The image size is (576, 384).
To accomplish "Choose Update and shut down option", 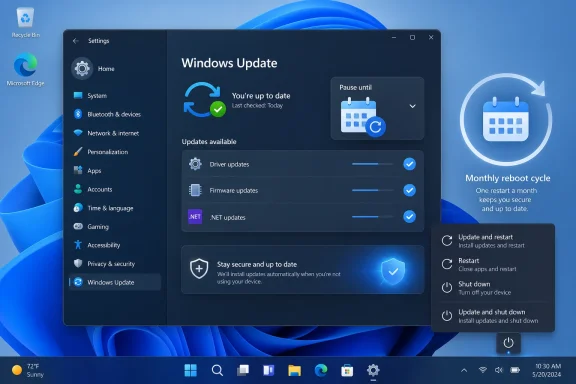I will pyautogui.click(x=492, y=316).
